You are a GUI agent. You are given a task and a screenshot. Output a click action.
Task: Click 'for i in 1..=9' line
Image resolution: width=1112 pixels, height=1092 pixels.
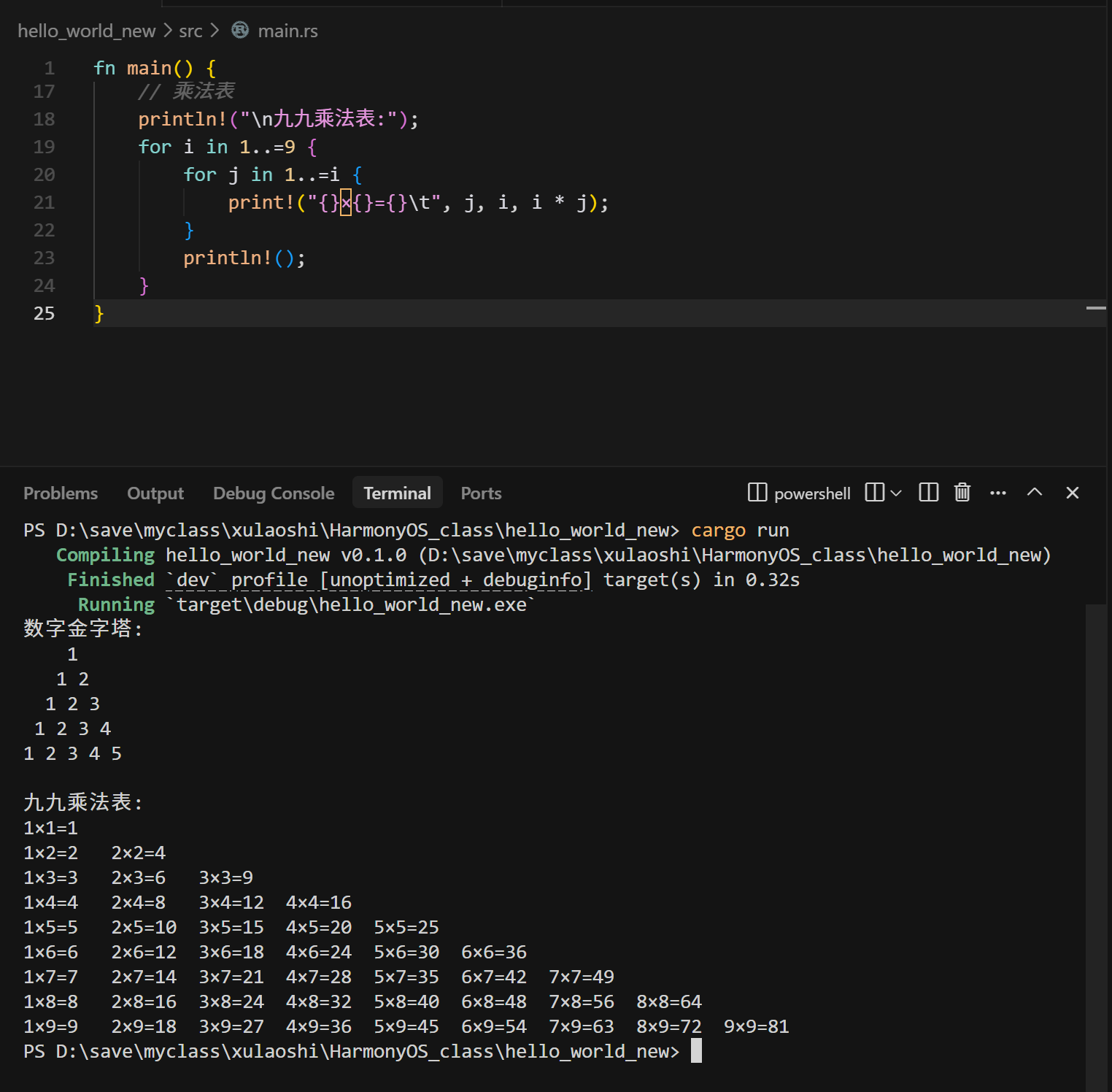pyautogui.click(x=228, y=147)
